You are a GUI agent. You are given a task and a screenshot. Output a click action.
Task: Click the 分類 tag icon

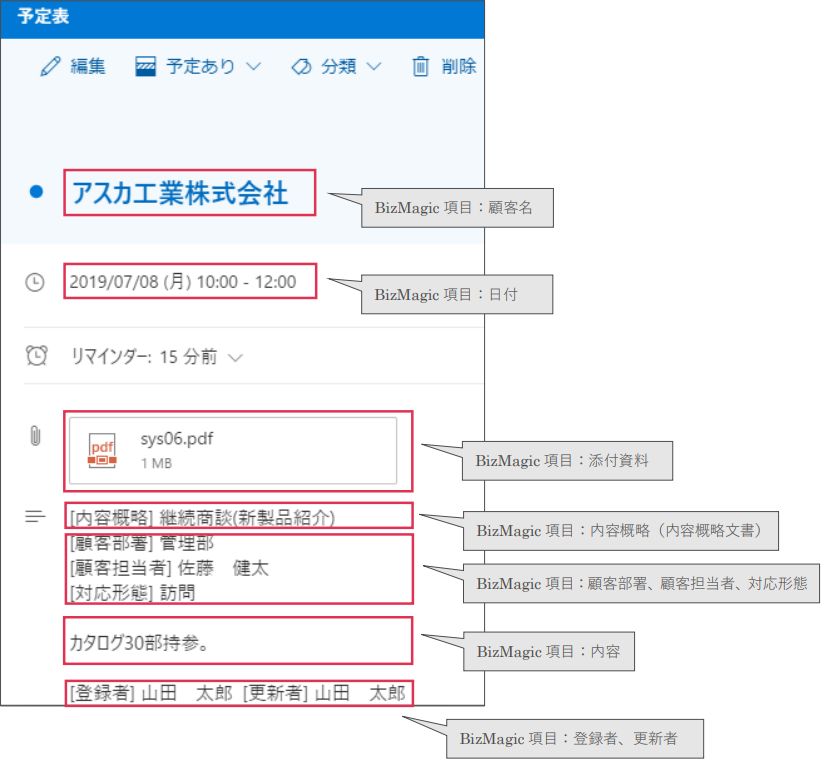tap(301, 67)
